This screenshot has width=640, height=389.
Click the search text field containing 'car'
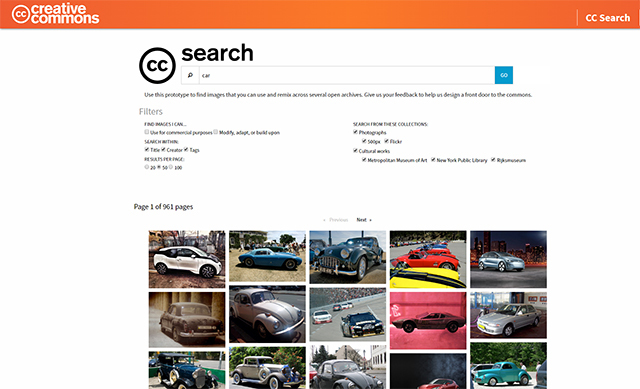pyautogui.click(x=347, y=75)
